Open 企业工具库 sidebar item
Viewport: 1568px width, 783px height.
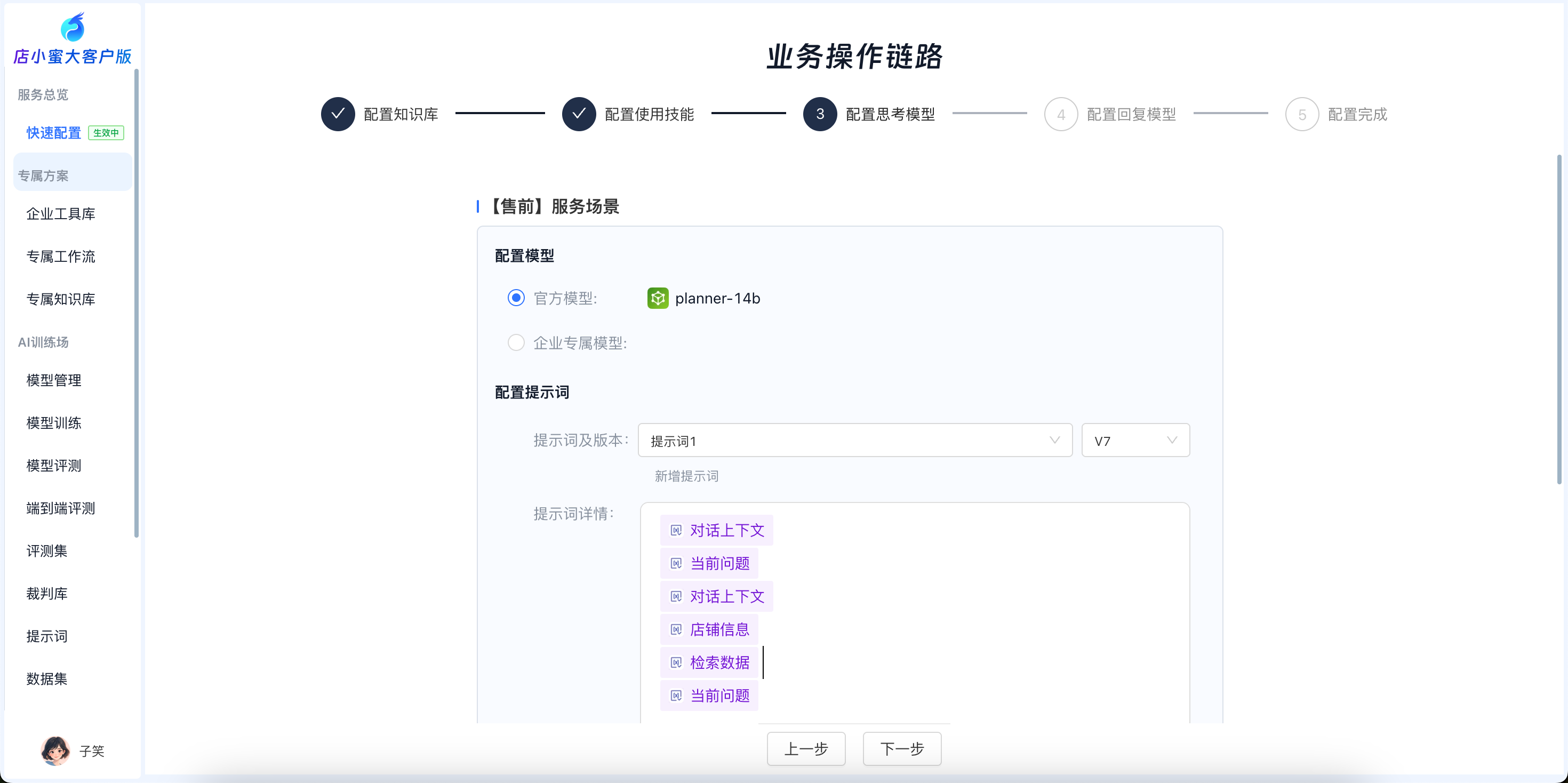tap(61, 214)
